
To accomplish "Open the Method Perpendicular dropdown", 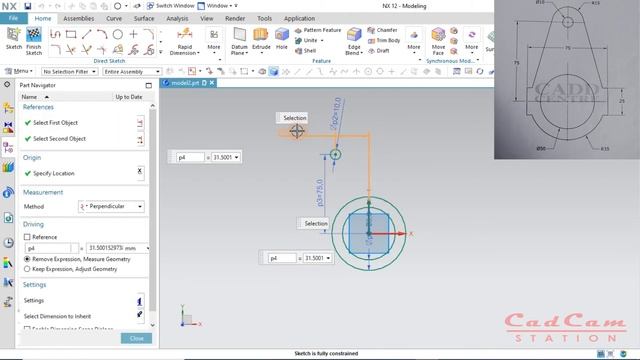I will [111, 207].
